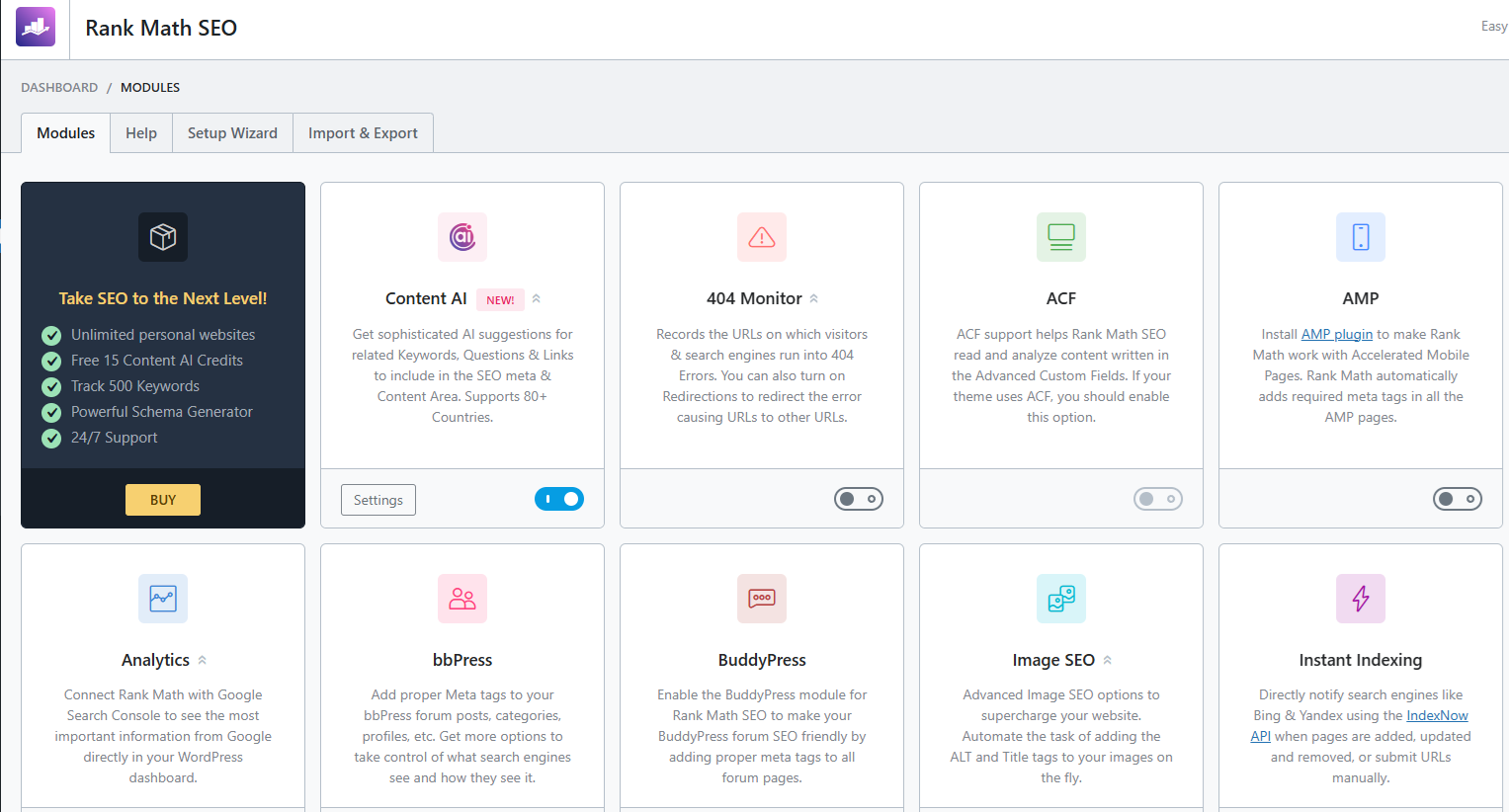Image resolution: width=1509 pixels, height=812 pixels.
Task: Click the Rank Math SEO logo icon
Action: [x=36, y=27]
